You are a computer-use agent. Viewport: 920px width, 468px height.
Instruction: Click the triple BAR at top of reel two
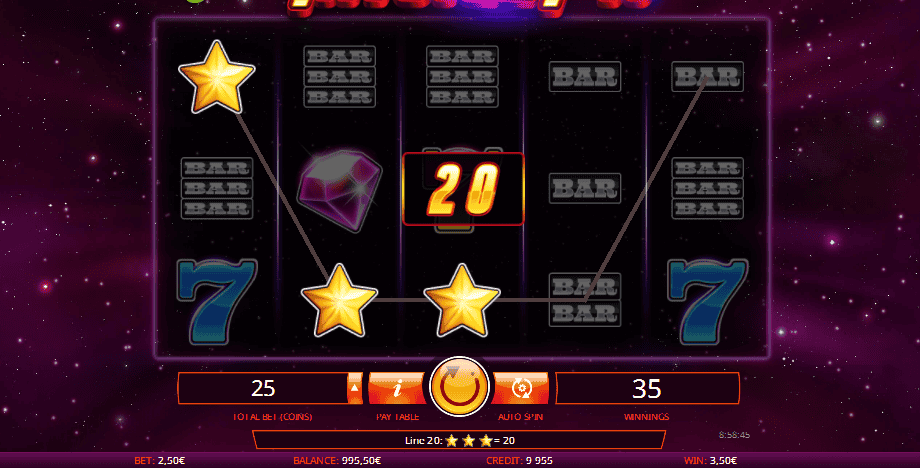click(x=340, y=76)
